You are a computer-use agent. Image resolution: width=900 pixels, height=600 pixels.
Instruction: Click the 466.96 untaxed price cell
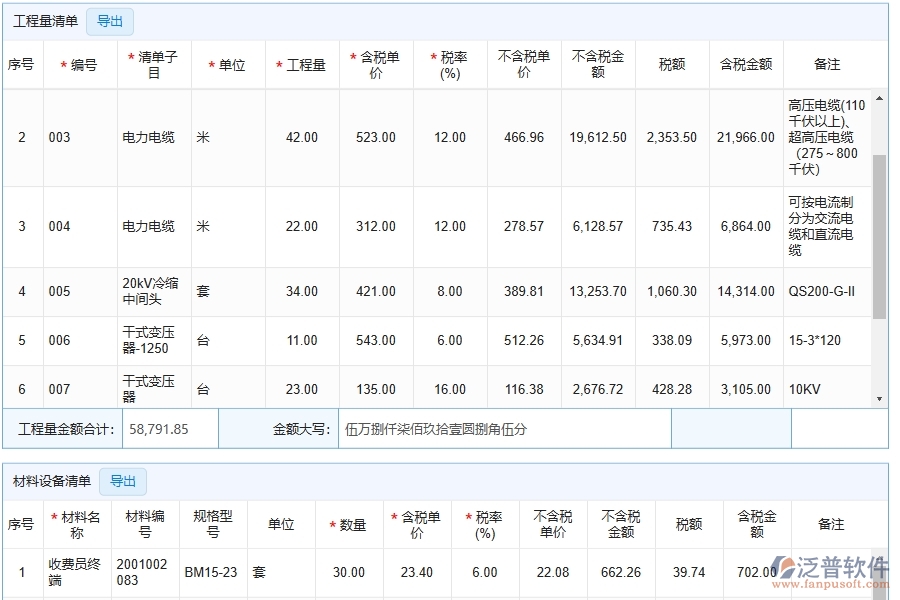(524, 138)
